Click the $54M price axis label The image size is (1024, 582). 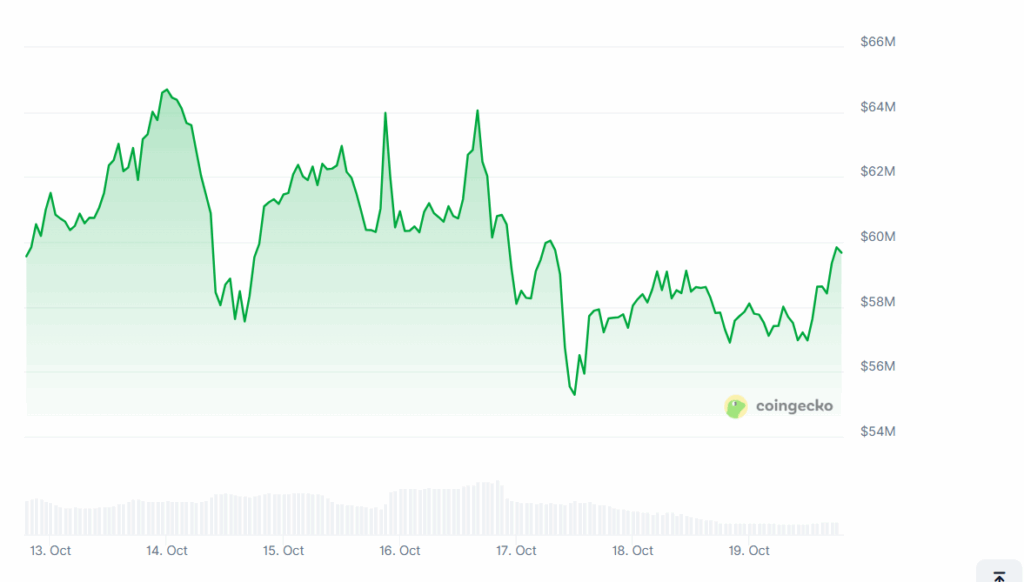click(877, 432)
